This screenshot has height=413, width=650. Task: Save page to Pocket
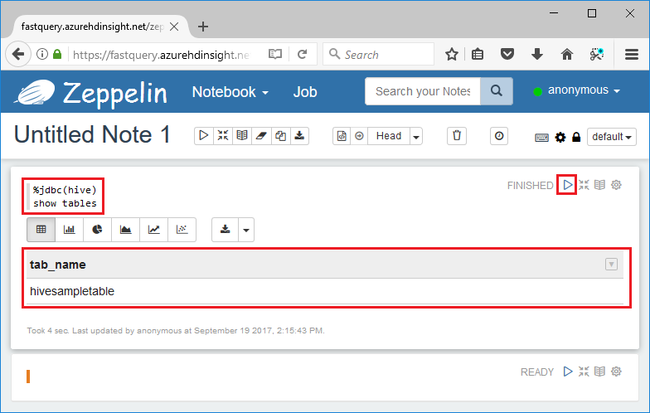507,54
